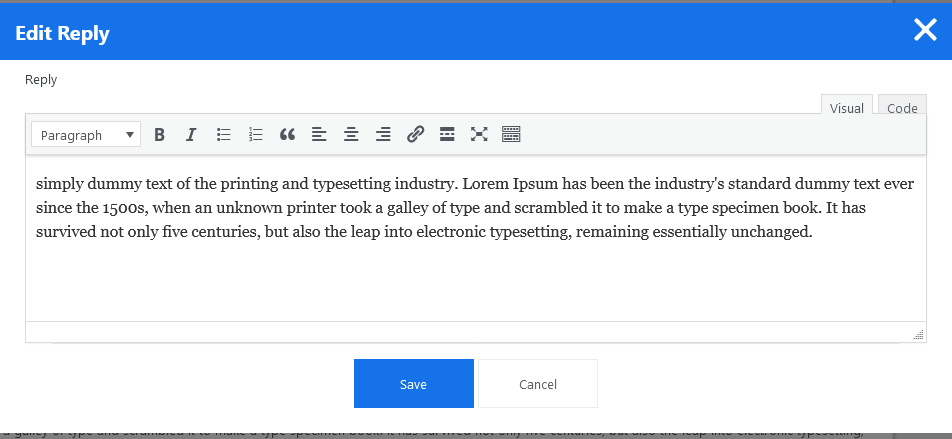Image resolution: width=952 pixels, height=439 pixels.
Task: Switch to the Visual tab
Action: 847,108
